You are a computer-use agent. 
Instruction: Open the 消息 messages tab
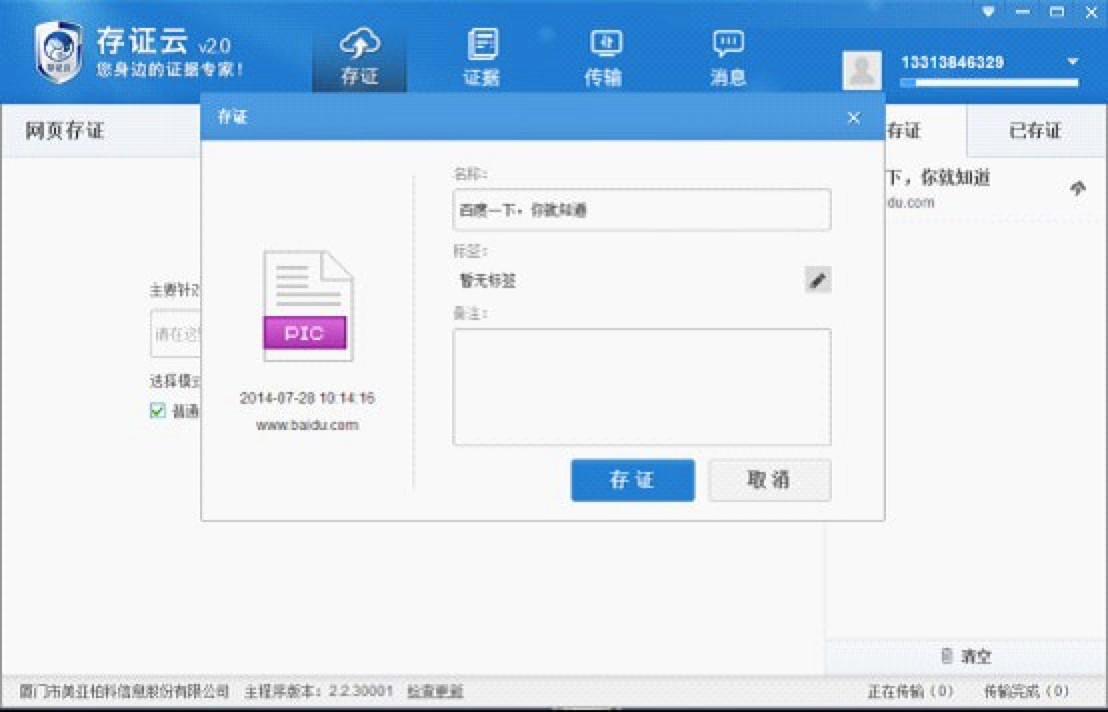tap(728, 58)
